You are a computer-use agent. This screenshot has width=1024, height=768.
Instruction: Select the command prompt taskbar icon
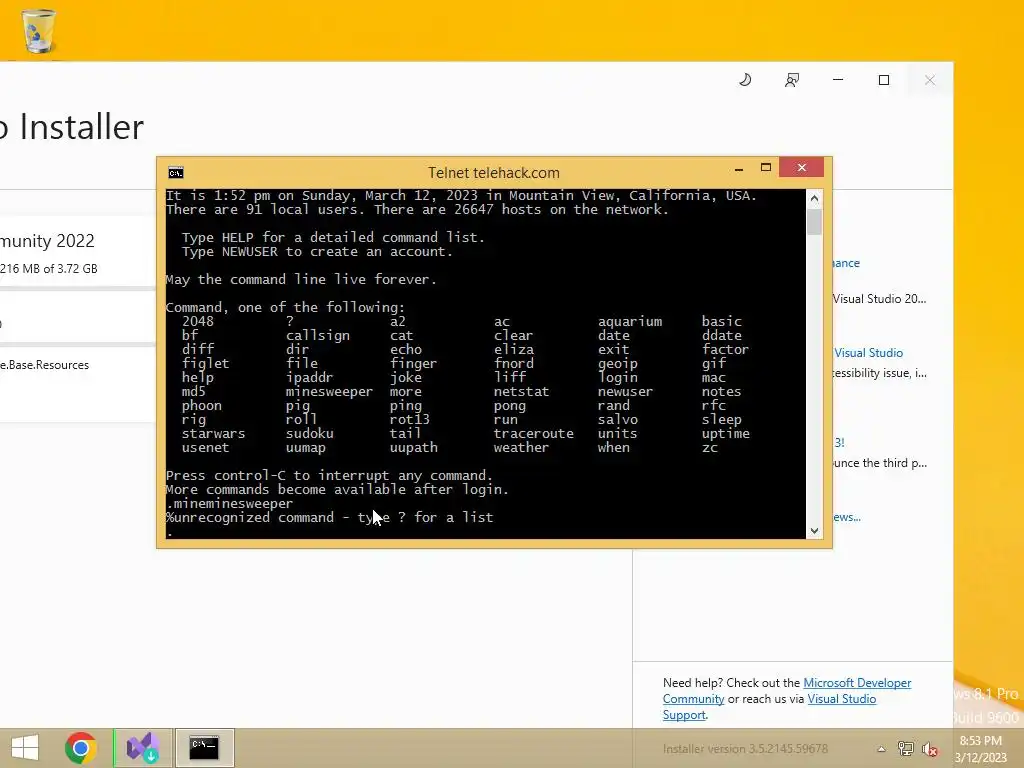[204, 748]
